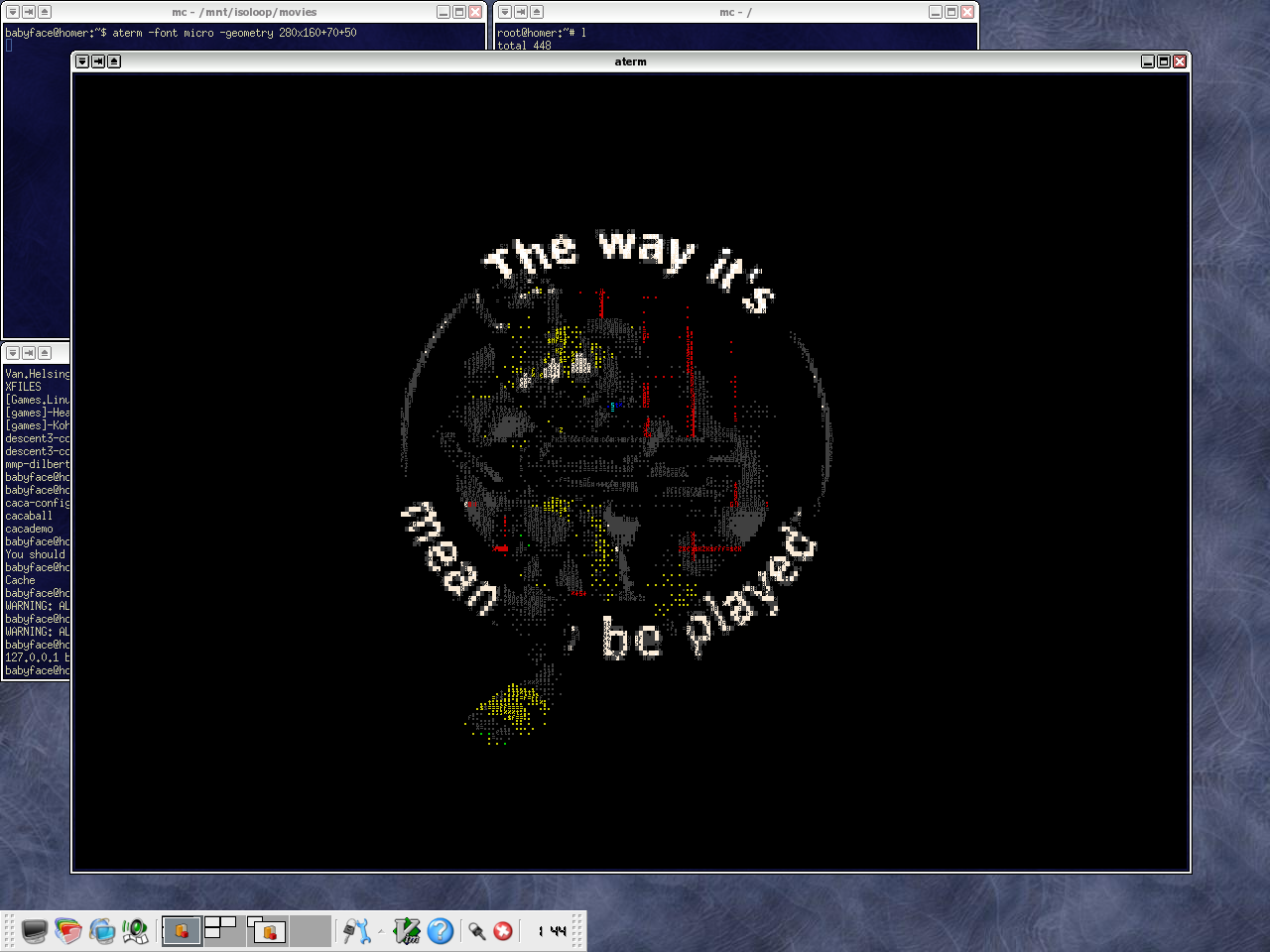The width and height of the screenshot is (1270, 952).
Task: Shade the lower-left terminal window
Action: (45, 353)
